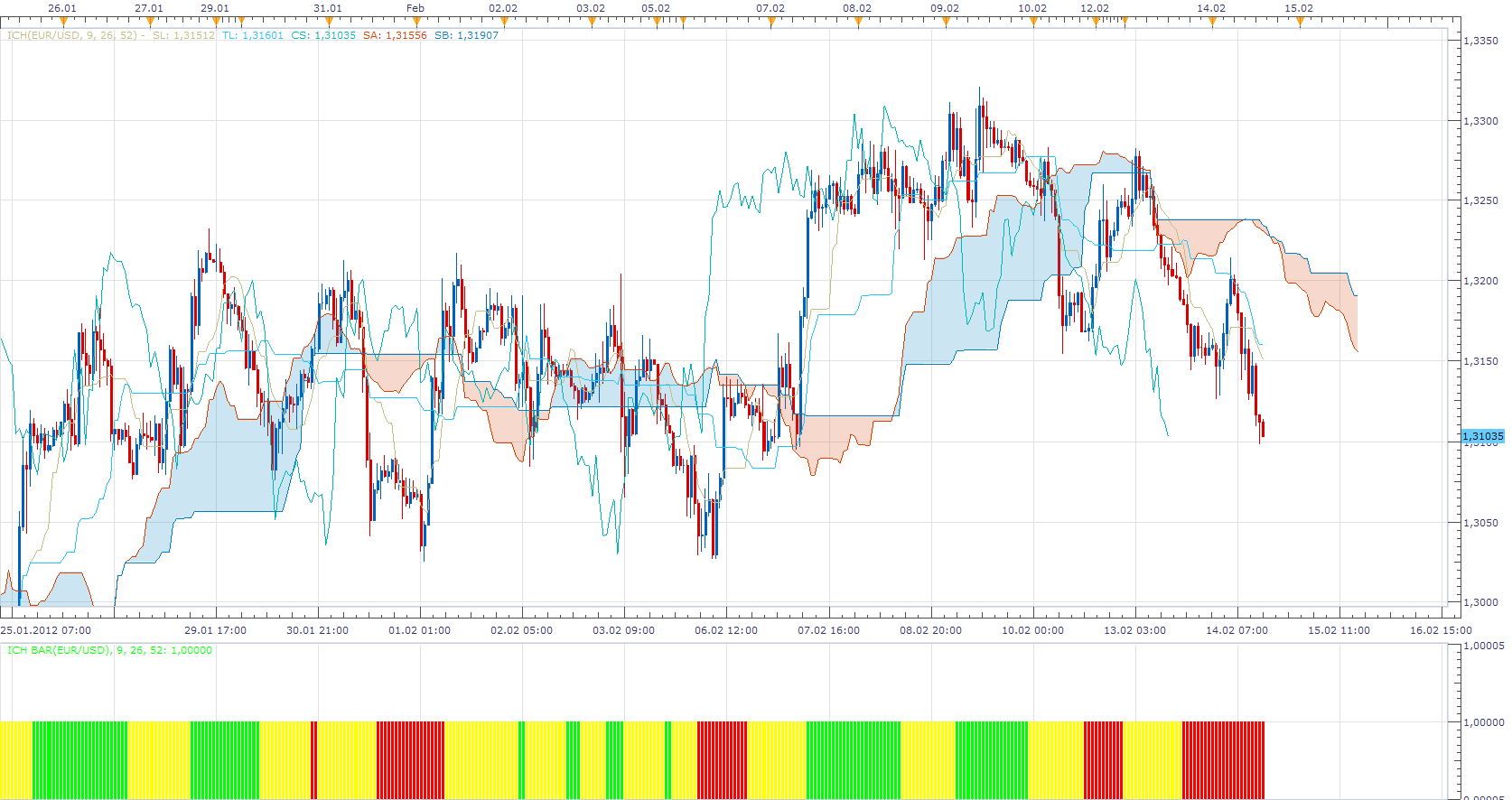The image size is (1512, 800).
Task: Click the orange marker below the 26.01 date
Action: pyautogui.click(x=62, y=21)
